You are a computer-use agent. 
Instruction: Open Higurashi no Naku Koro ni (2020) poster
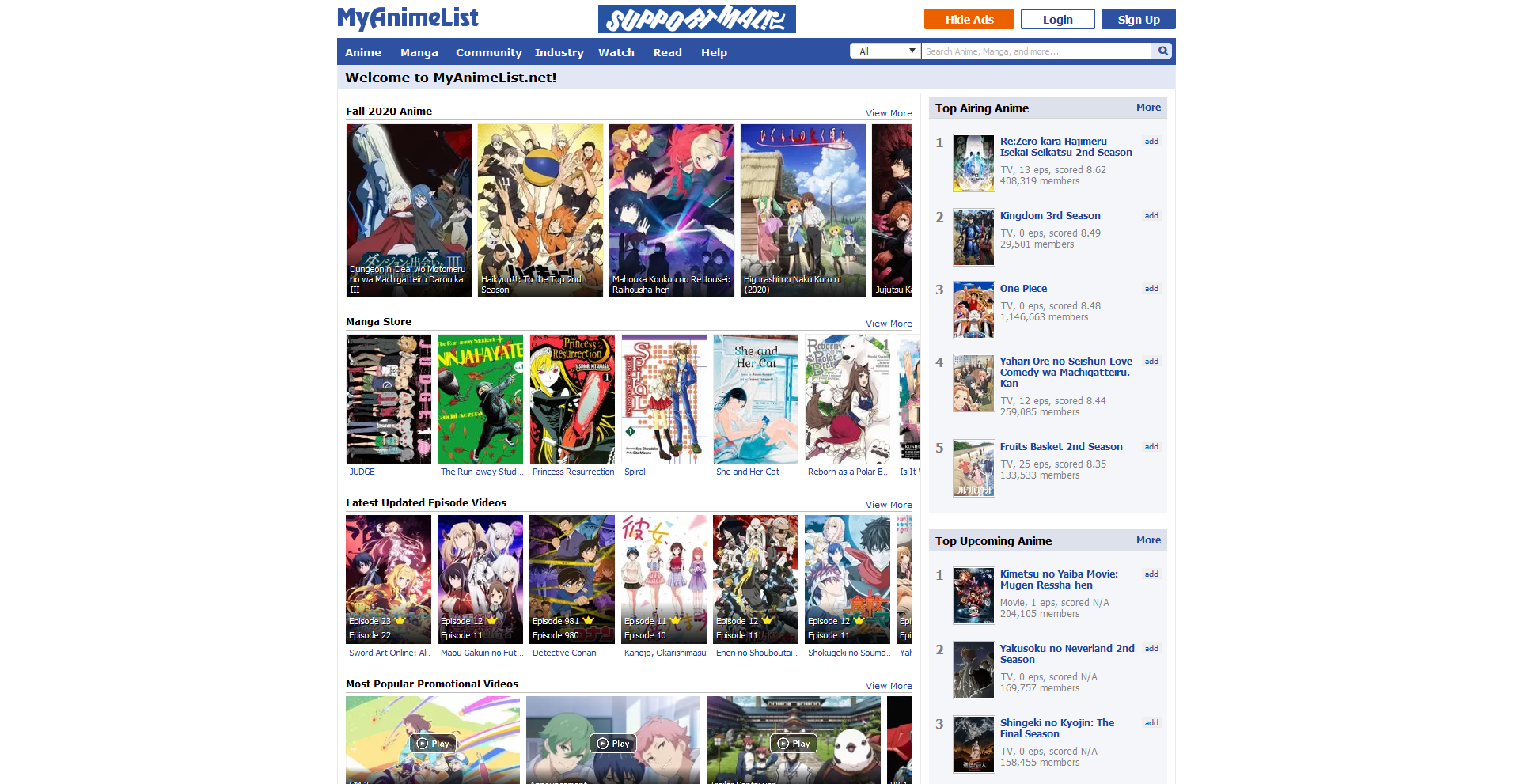pos(803,210)
